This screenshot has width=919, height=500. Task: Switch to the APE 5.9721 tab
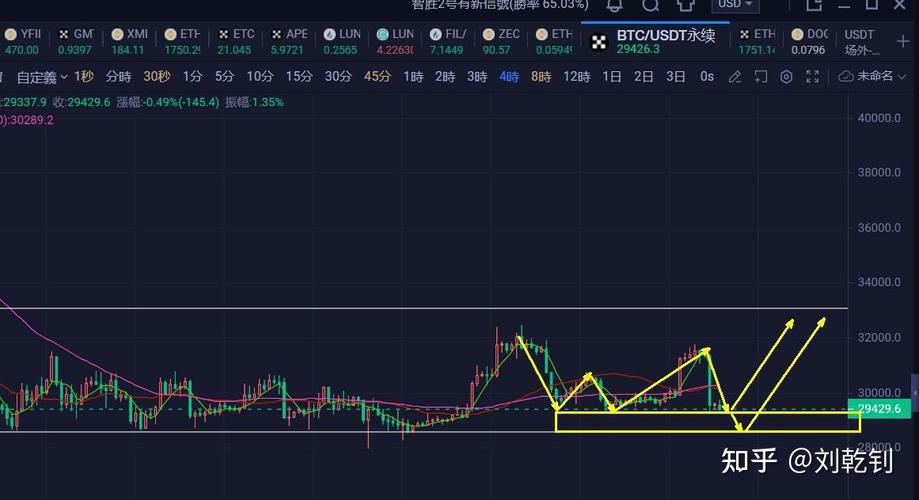(x=288, y=42)
